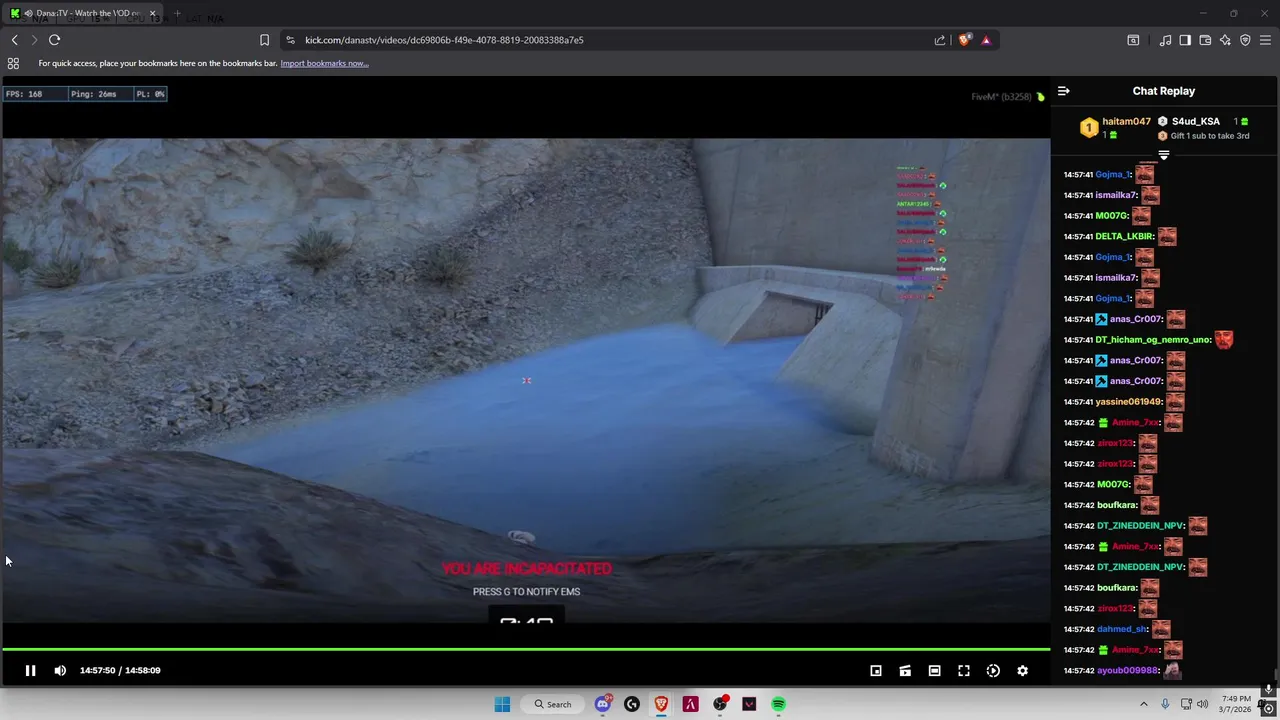Seek on the green video progress bar

pos(526,650)
